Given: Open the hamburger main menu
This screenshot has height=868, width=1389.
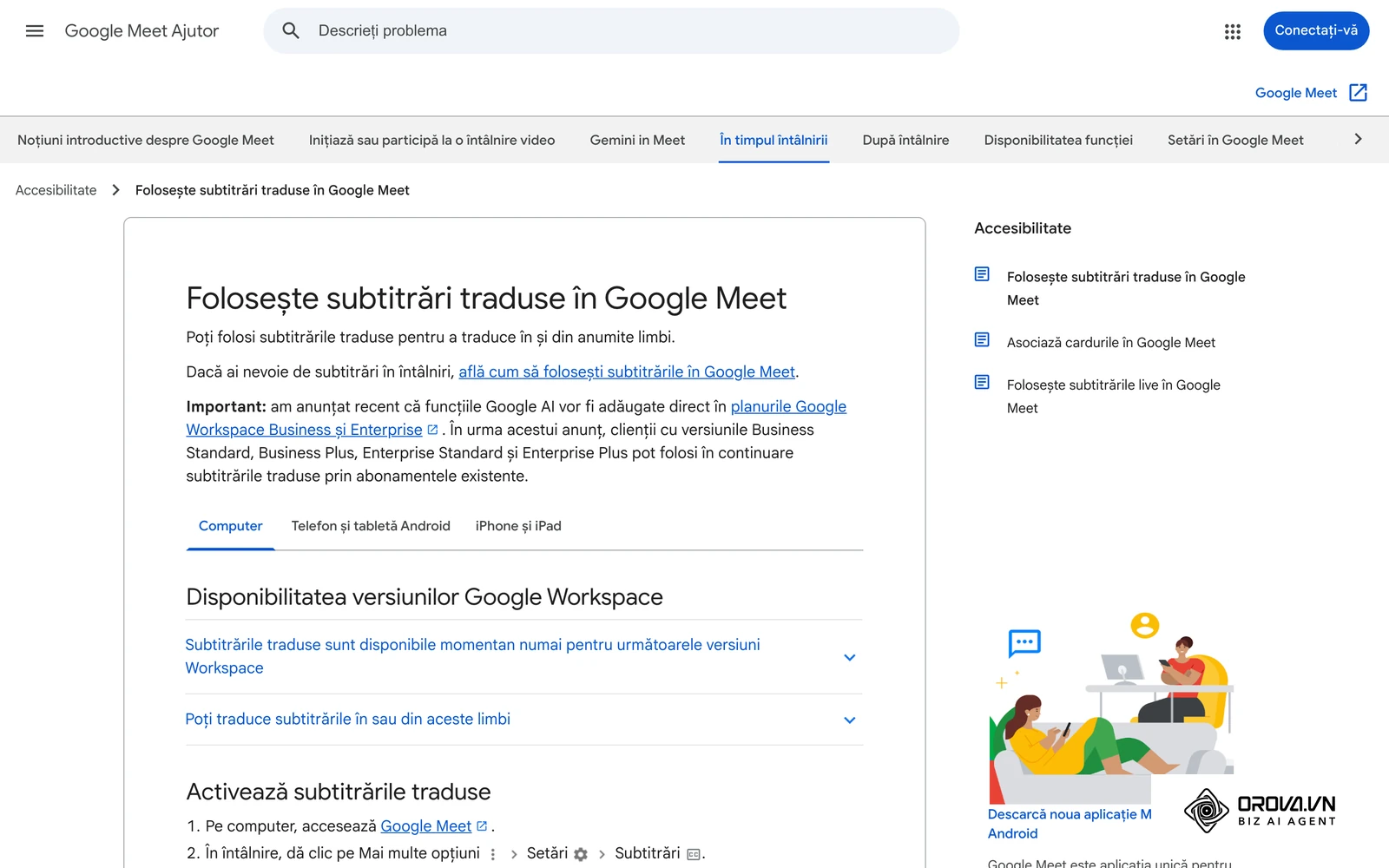Looking at the screenshot, I should point(35,31).
